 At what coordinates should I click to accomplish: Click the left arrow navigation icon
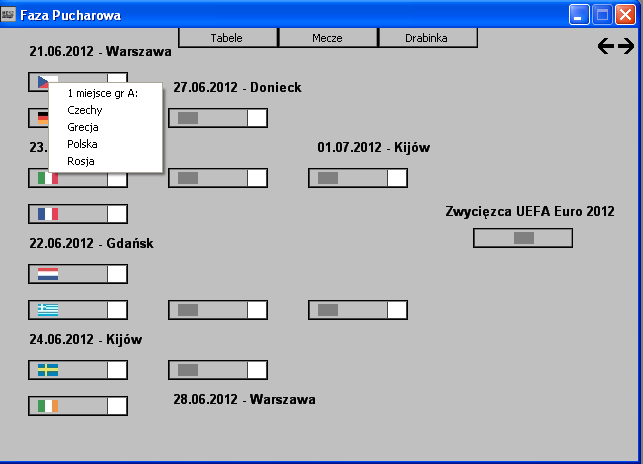click(605, 46)
